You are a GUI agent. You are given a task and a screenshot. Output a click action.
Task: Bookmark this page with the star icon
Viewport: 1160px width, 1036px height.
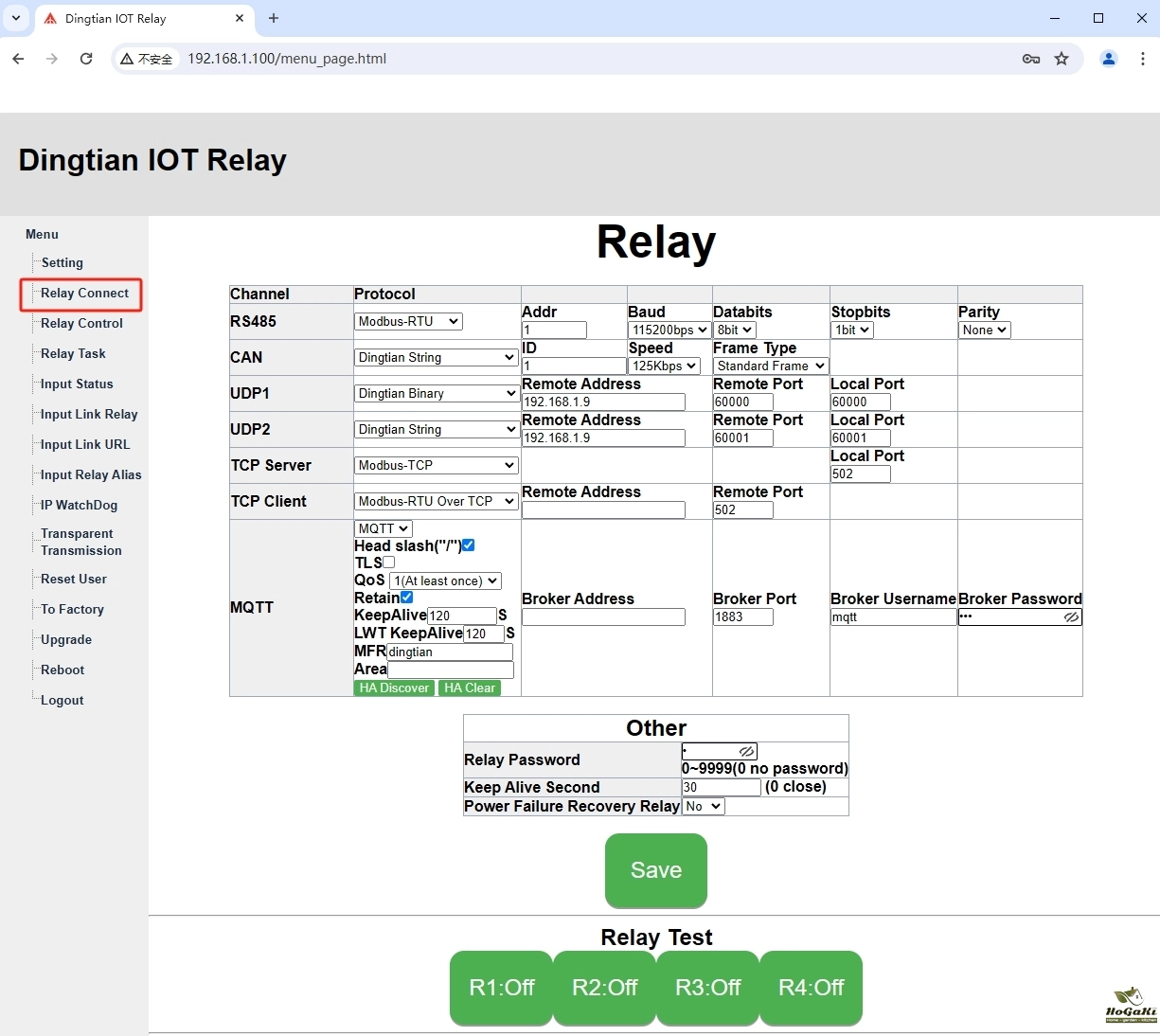tap(1062, 59)
